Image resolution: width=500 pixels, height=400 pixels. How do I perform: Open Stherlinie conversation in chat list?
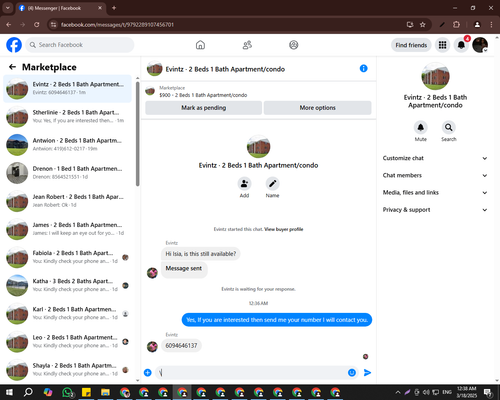tap(67, 117)
